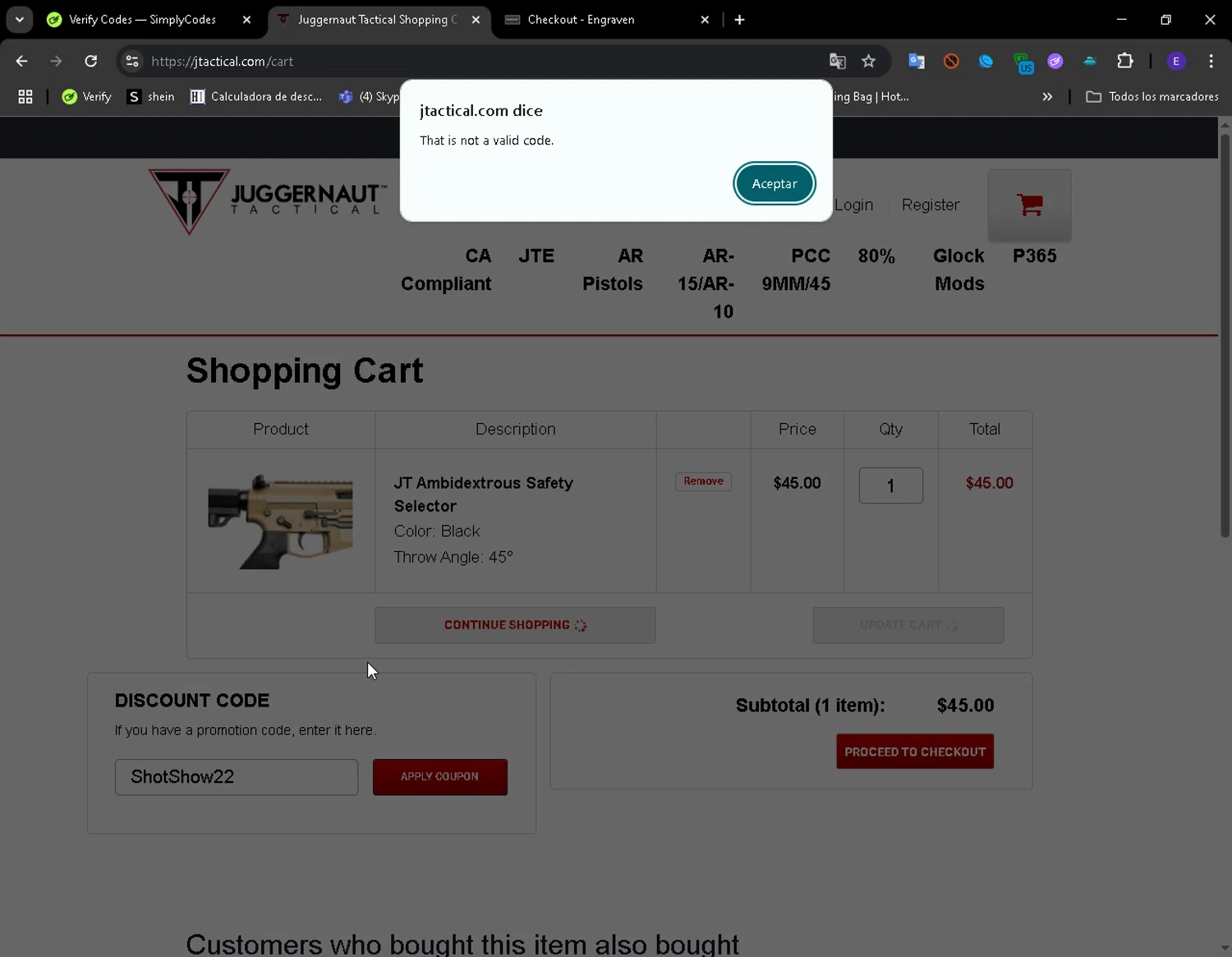Click Proceed to Checkout button
Viewport: 1232px width, 957px height.
click(x=915, y=752)
